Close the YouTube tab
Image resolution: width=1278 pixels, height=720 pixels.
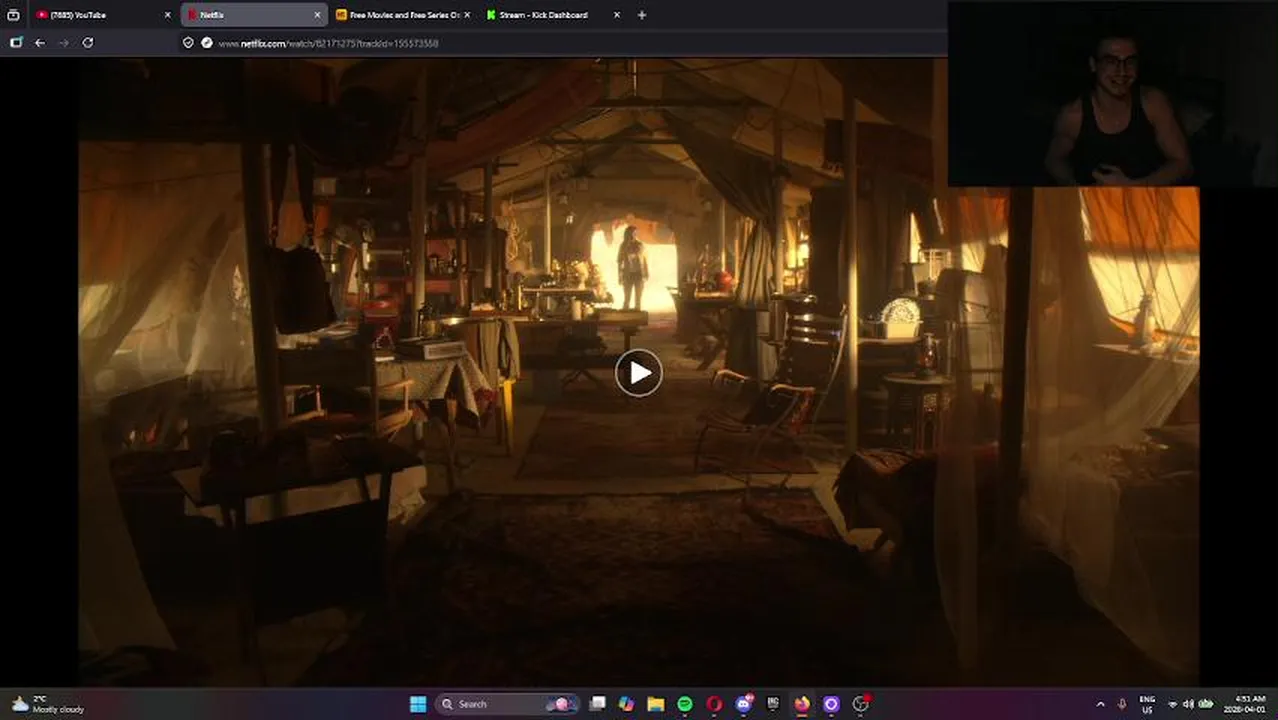(x=167, y=15)
